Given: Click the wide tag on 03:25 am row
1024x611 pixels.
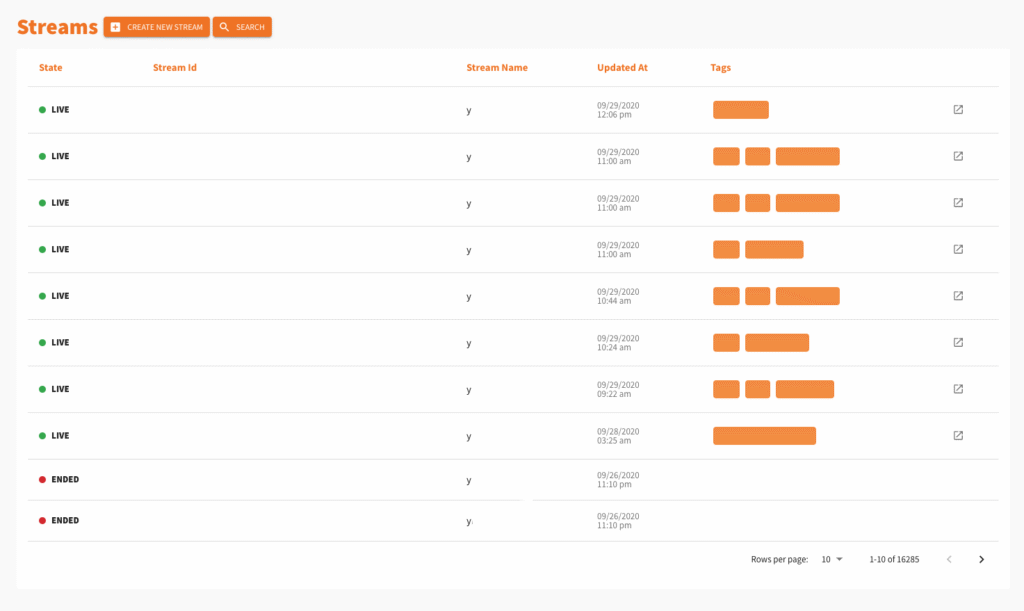Looking at the screenshot, I should [x=764, y=436].
